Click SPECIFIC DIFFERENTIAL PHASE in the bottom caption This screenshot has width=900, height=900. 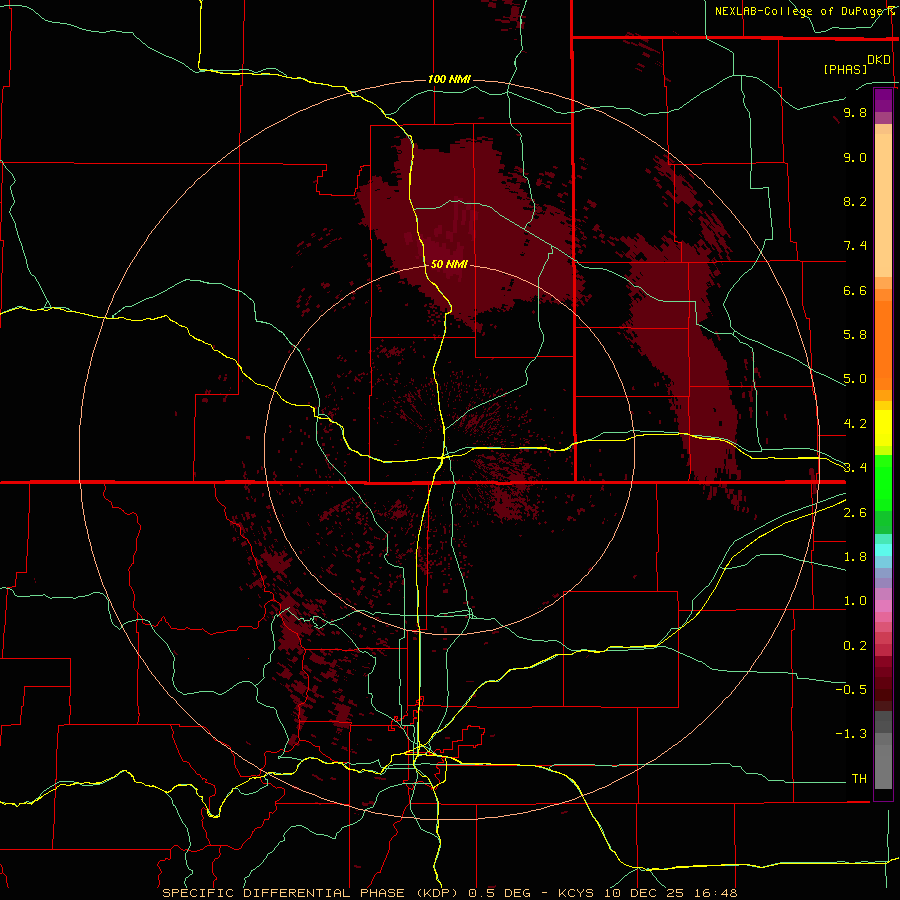[x=285, y=893]
